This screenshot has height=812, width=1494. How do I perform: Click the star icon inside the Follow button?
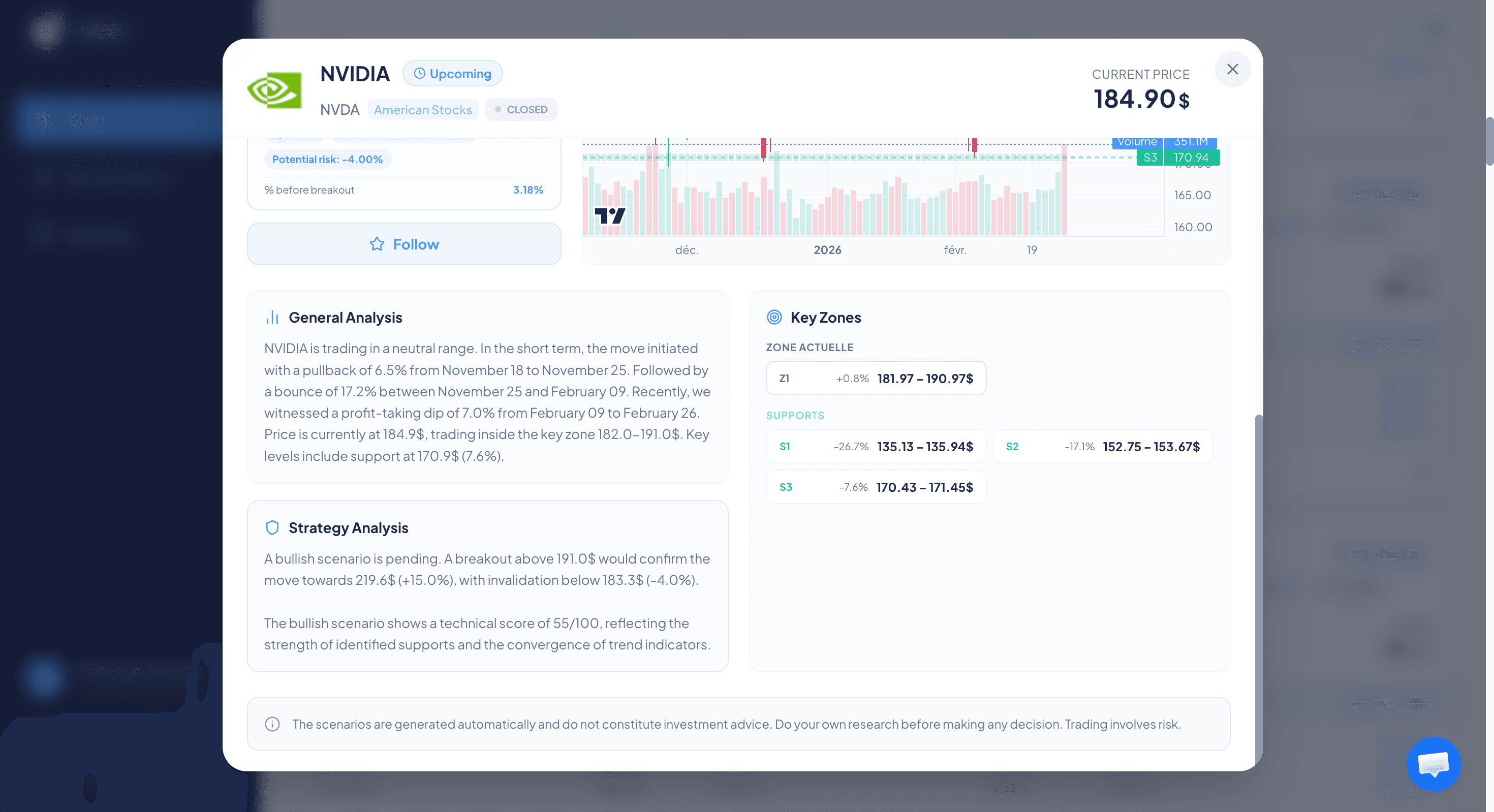click(377, 243)
